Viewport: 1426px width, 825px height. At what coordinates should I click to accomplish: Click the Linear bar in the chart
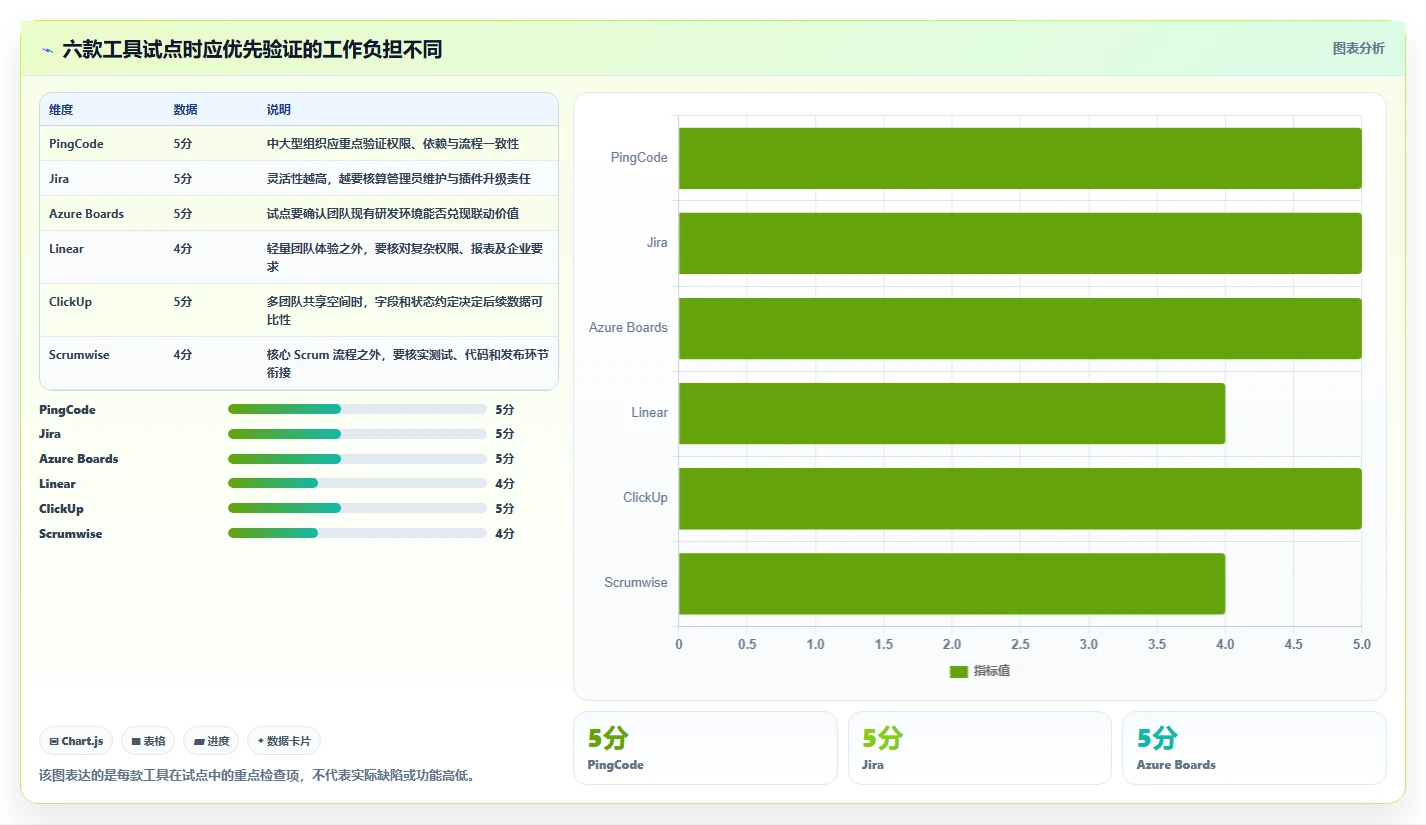coord(952,413)
